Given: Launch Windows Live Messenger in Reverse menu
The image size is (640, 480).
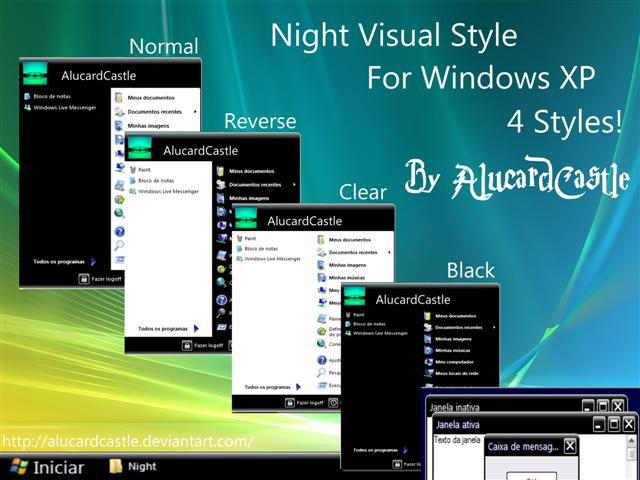Looking at the screenshot, I should pyautogui.click(x=164, y=191).
